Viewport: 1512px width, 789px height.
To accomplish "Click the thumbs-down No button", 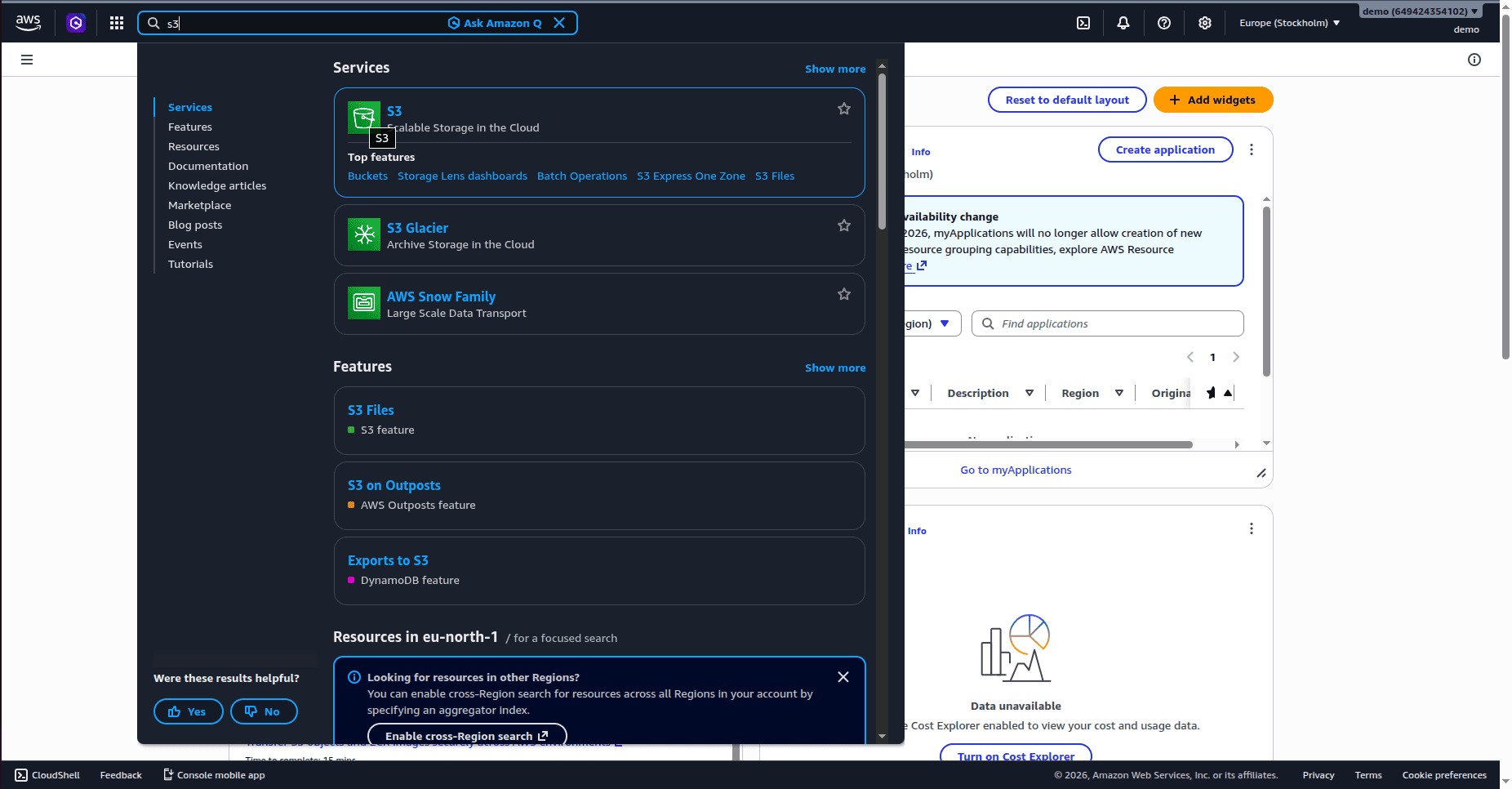I will [x=264, y=711].
